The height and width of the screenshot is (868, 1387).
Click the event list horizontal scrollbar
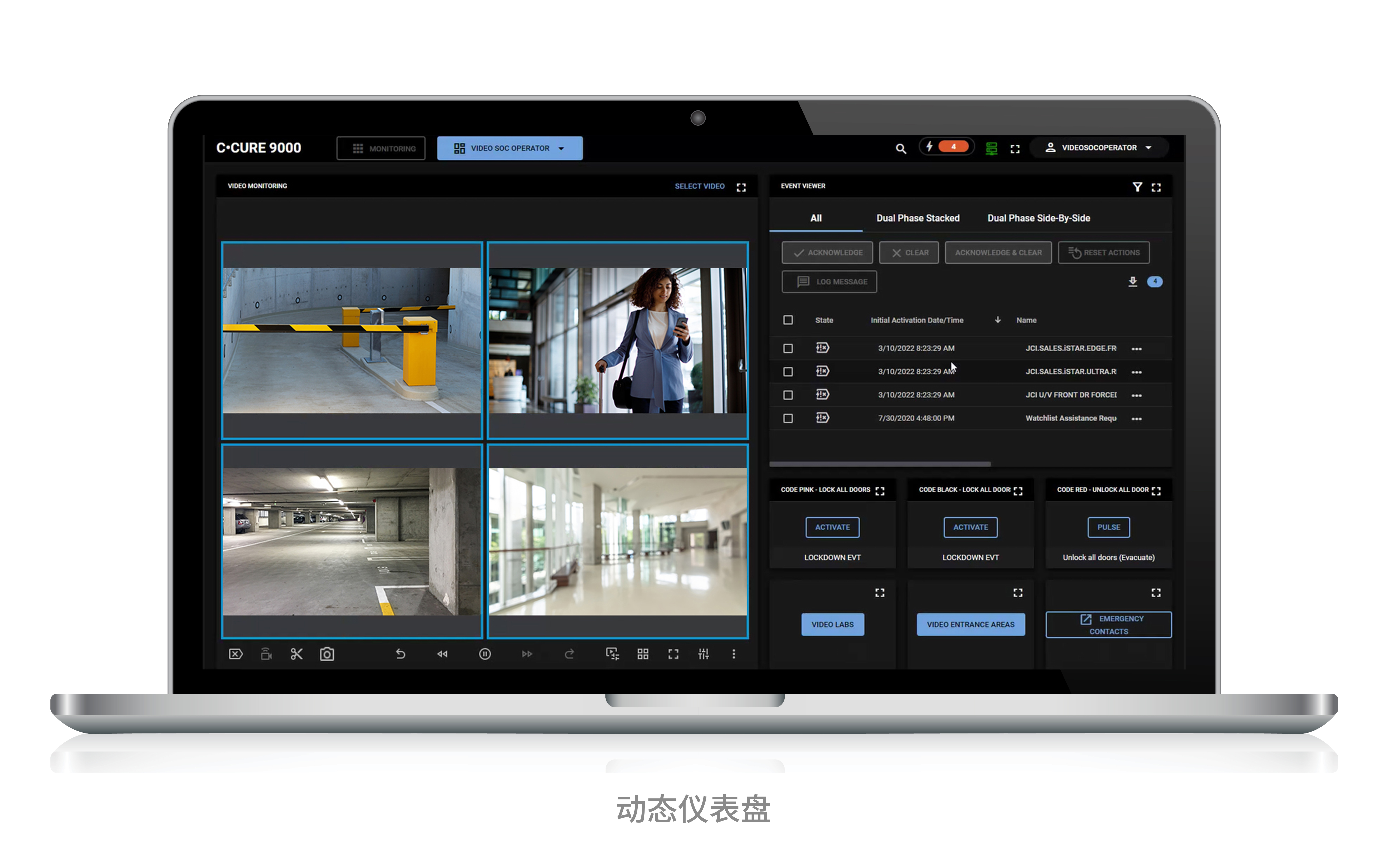880,464
